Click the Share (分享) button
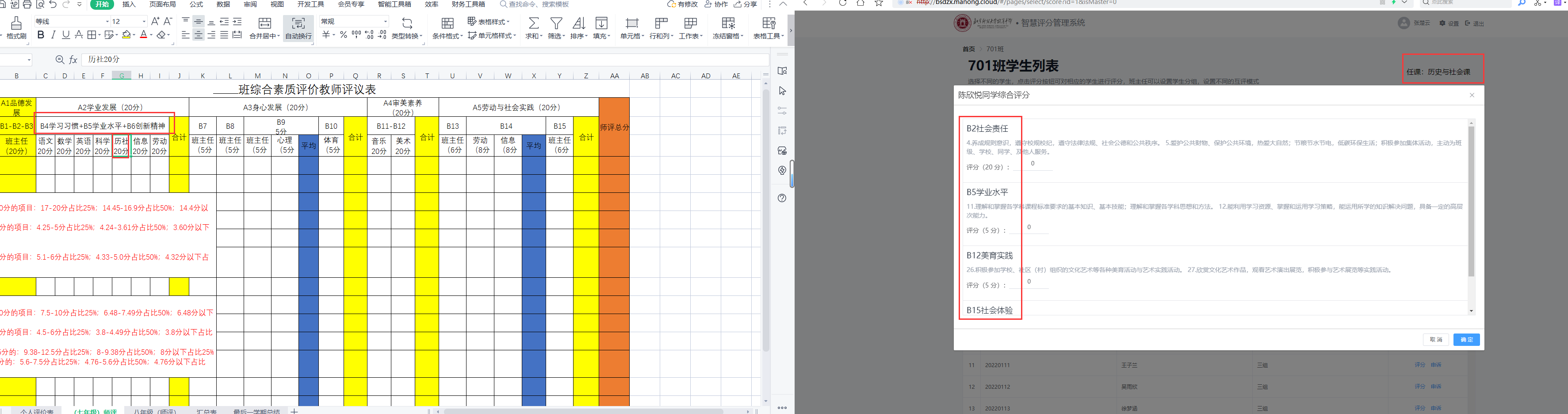This screenshot has width=1568, height=414. click(746, 4)
